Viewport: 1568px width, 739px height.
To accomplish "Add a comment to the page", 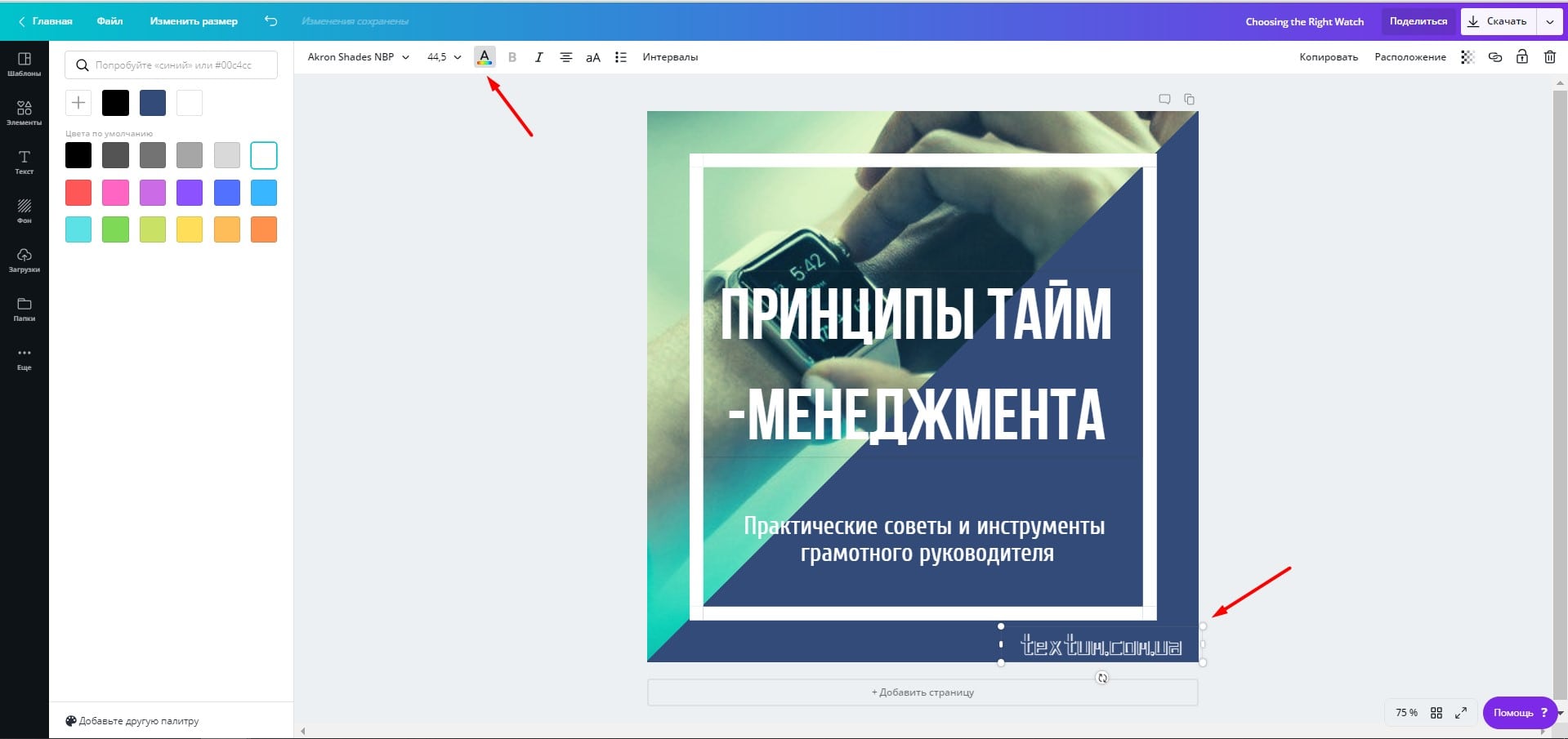I will pos(1164,99).
